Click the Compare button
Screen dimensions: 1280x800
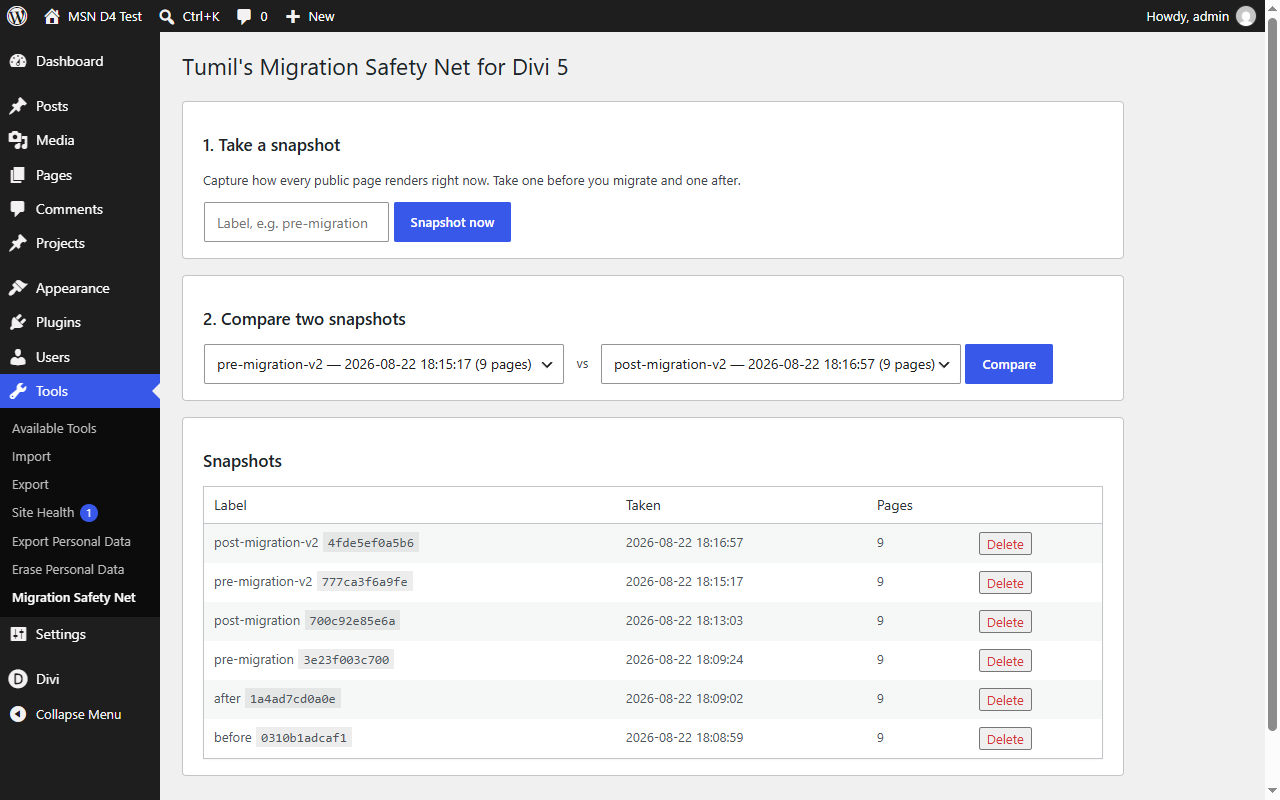coord(1009,364)
